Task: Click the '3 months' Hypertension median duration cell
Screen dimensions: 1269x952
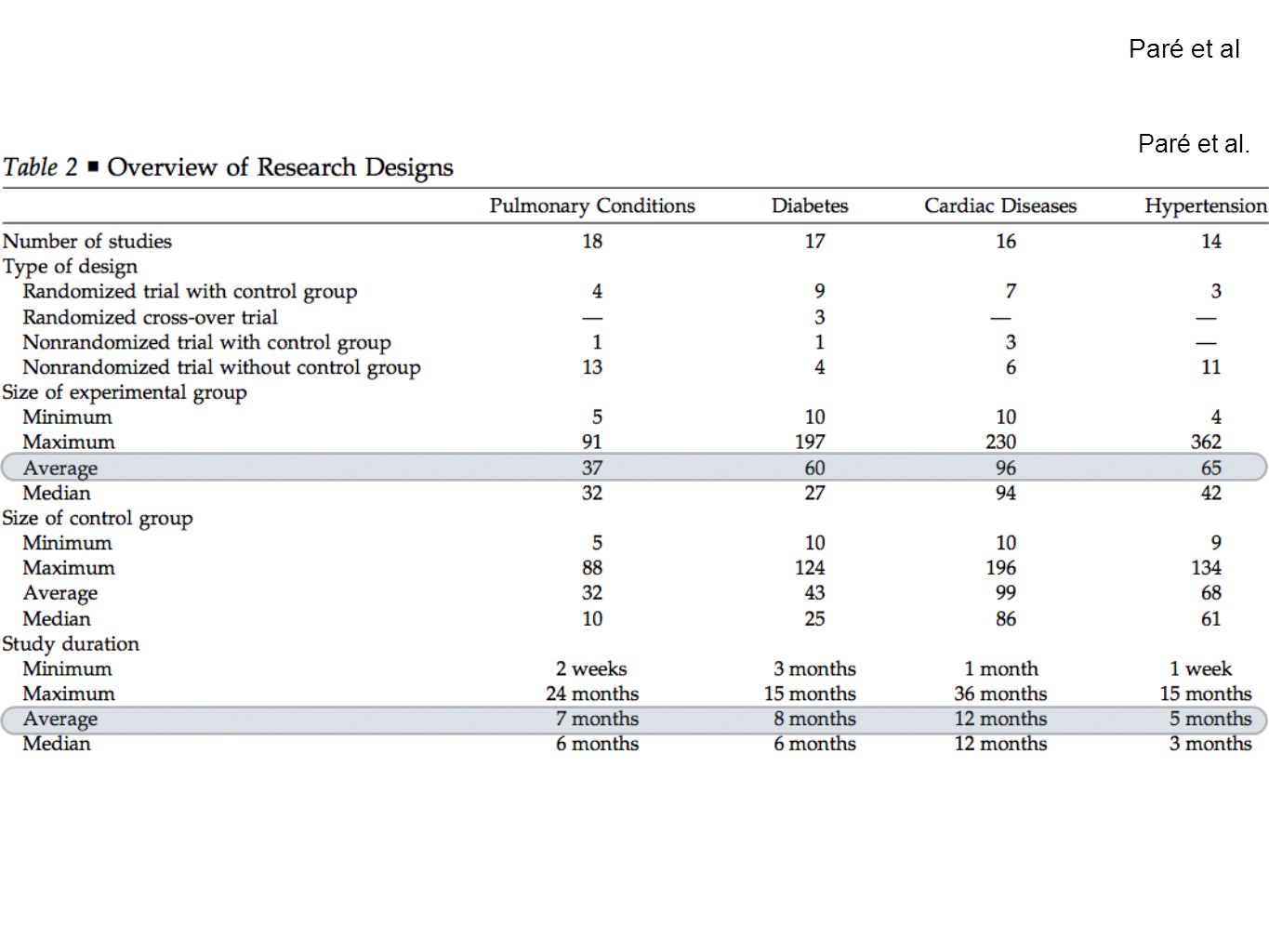Action: tap(1210, 744)
